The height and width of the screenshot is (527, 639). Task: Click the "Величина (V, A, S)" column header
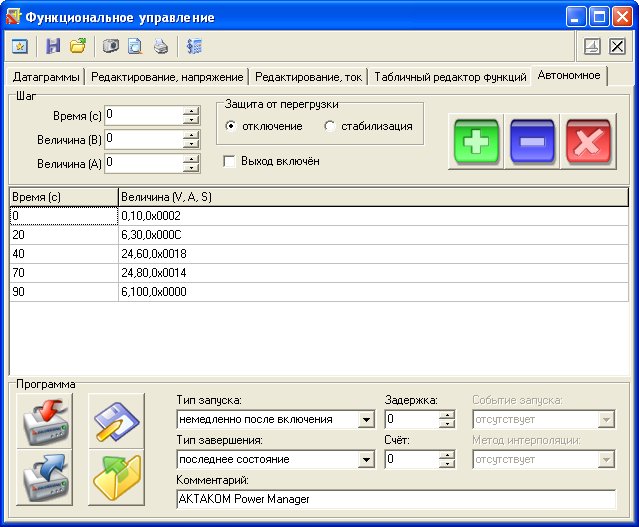tap(370, 197)
